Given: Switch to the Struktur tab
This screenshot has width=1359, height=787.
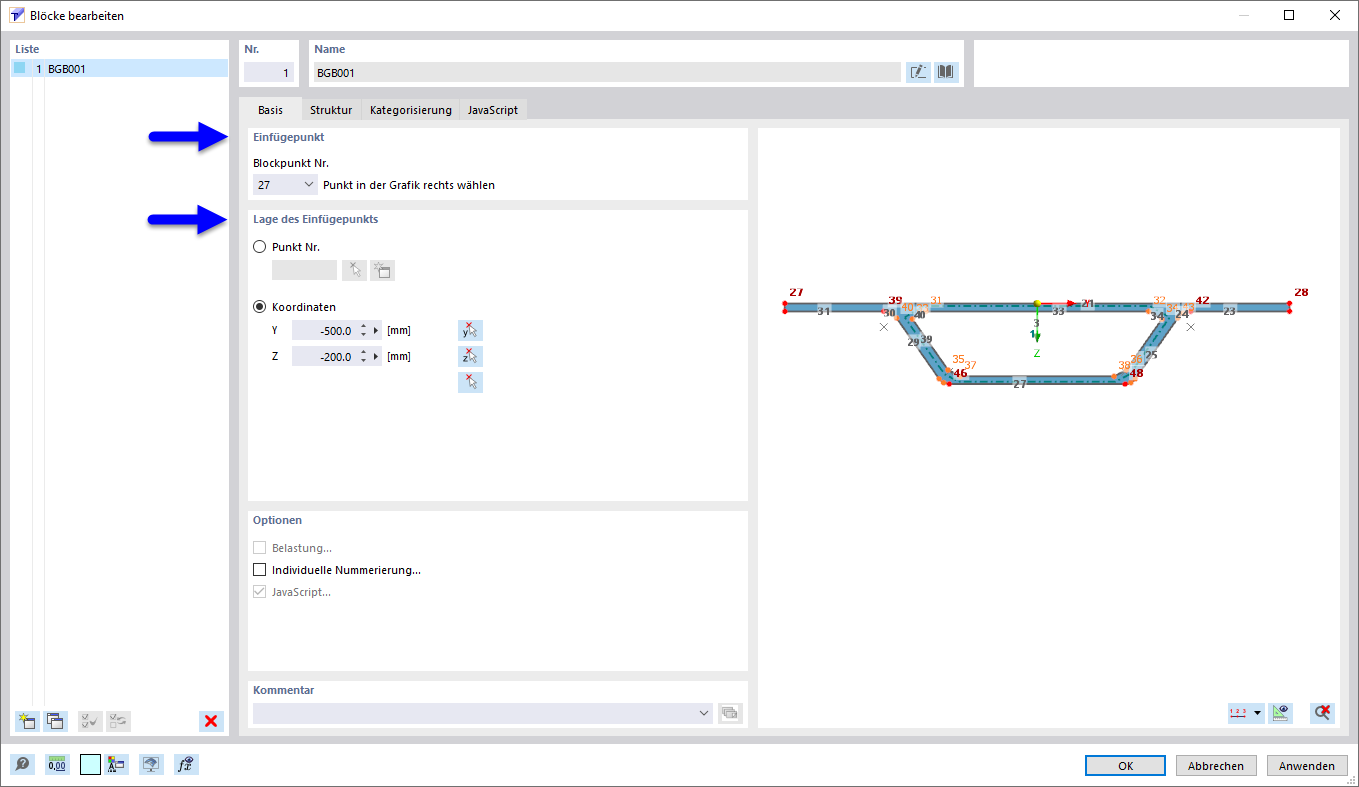Looking at the screenshot, I should [331, 109].
